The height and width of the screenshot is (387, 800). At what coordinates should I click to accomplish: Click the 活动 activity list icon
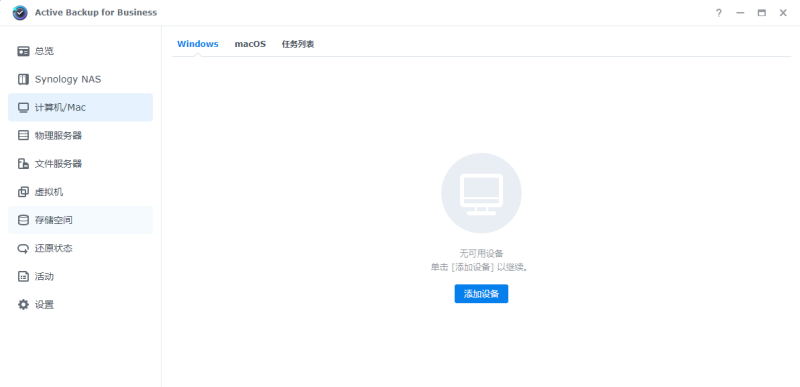point(23,277)
